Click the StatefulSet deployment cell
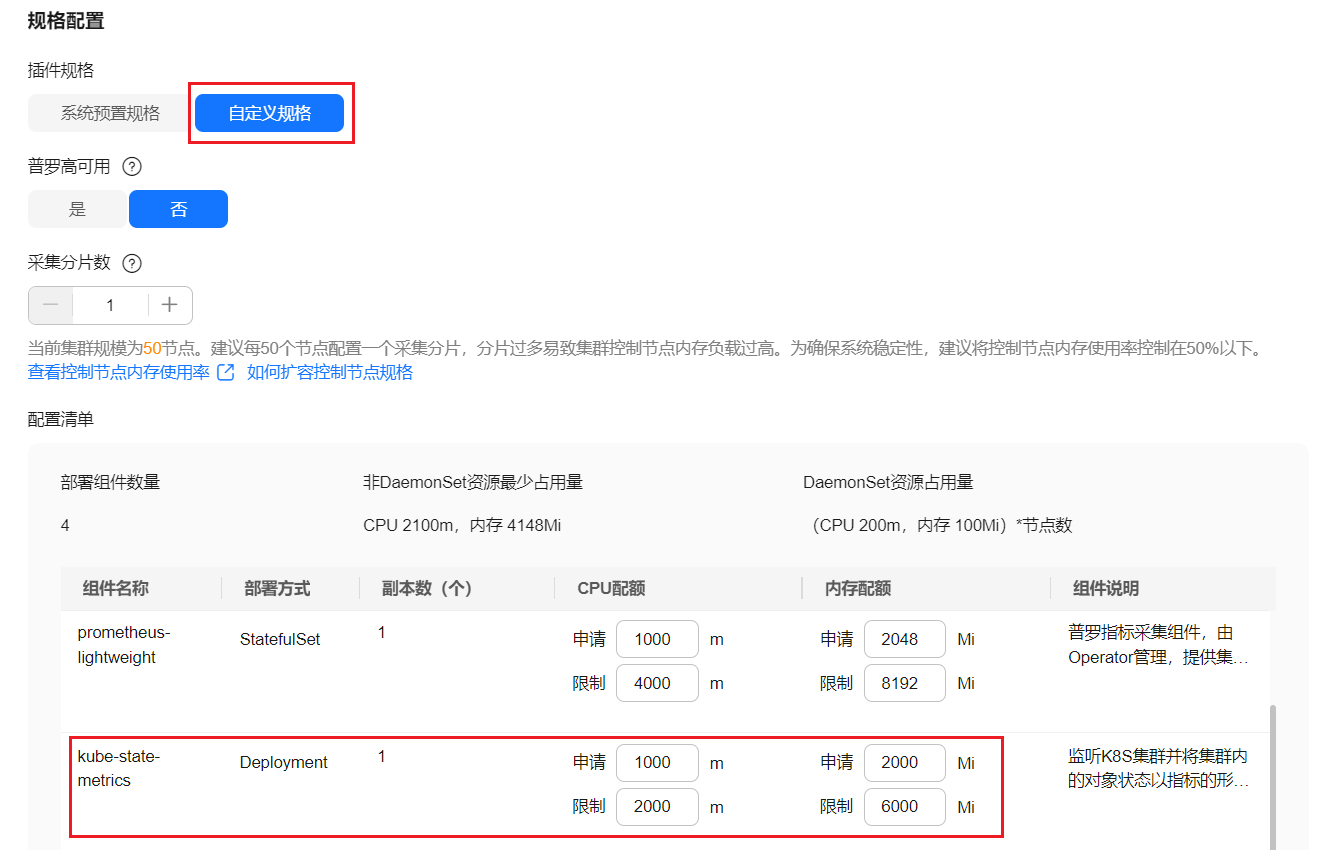The image size is (1326, 850). 280,639
